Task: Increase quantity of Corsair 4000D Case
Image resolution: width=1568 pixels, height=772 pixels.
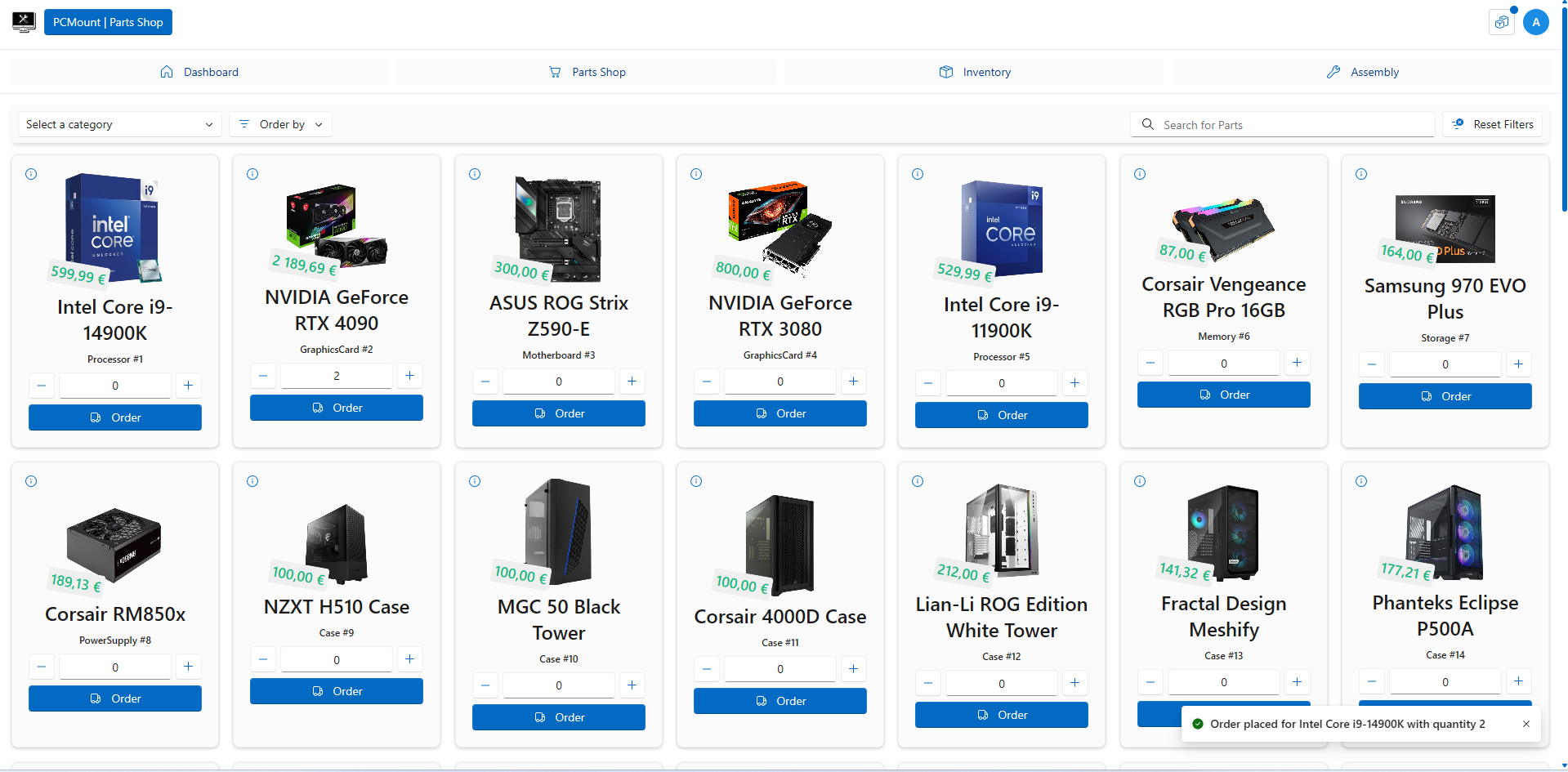Action: 853,668
